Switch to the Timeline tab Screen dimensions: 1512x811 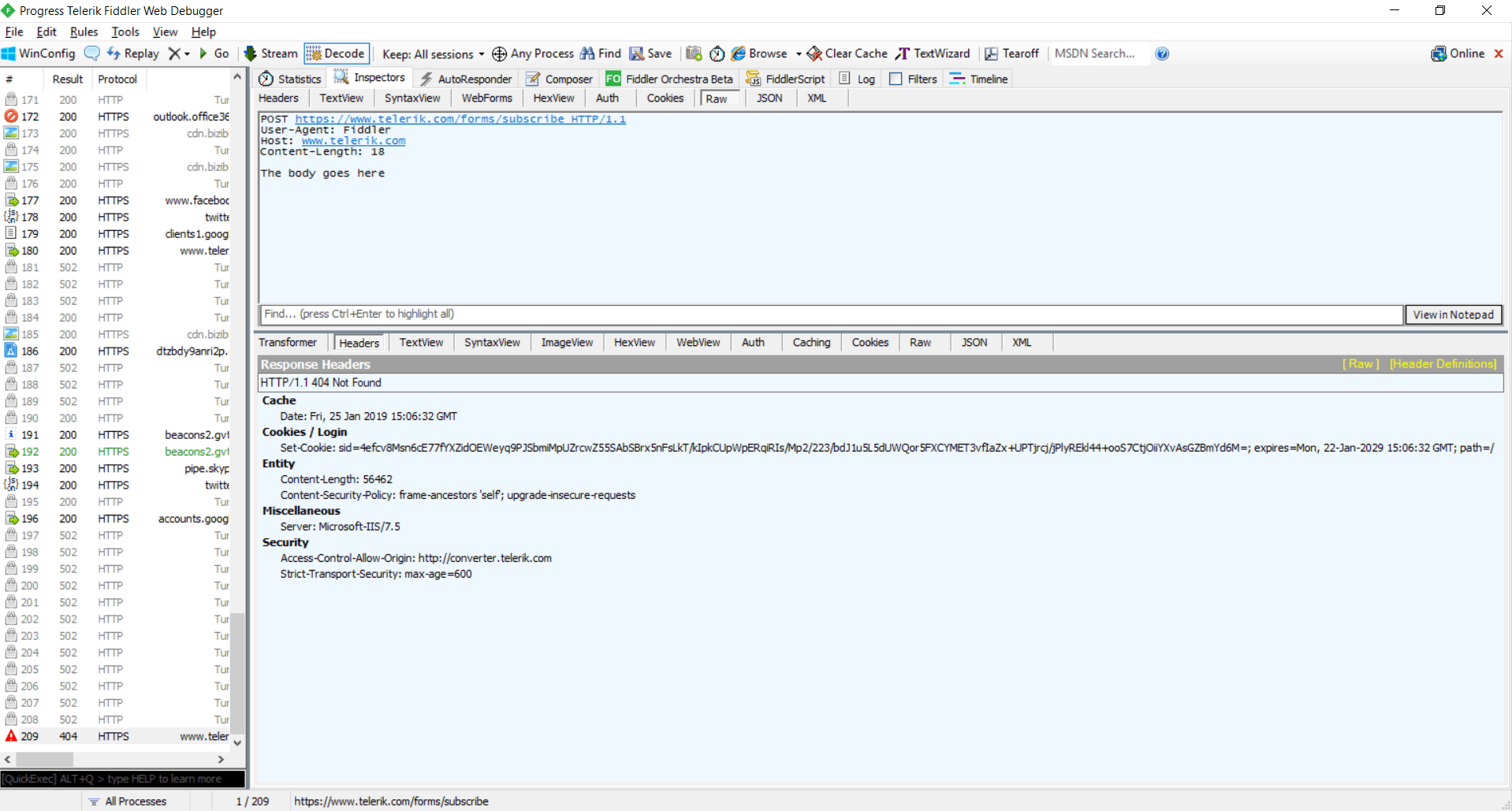coord(978,79)
